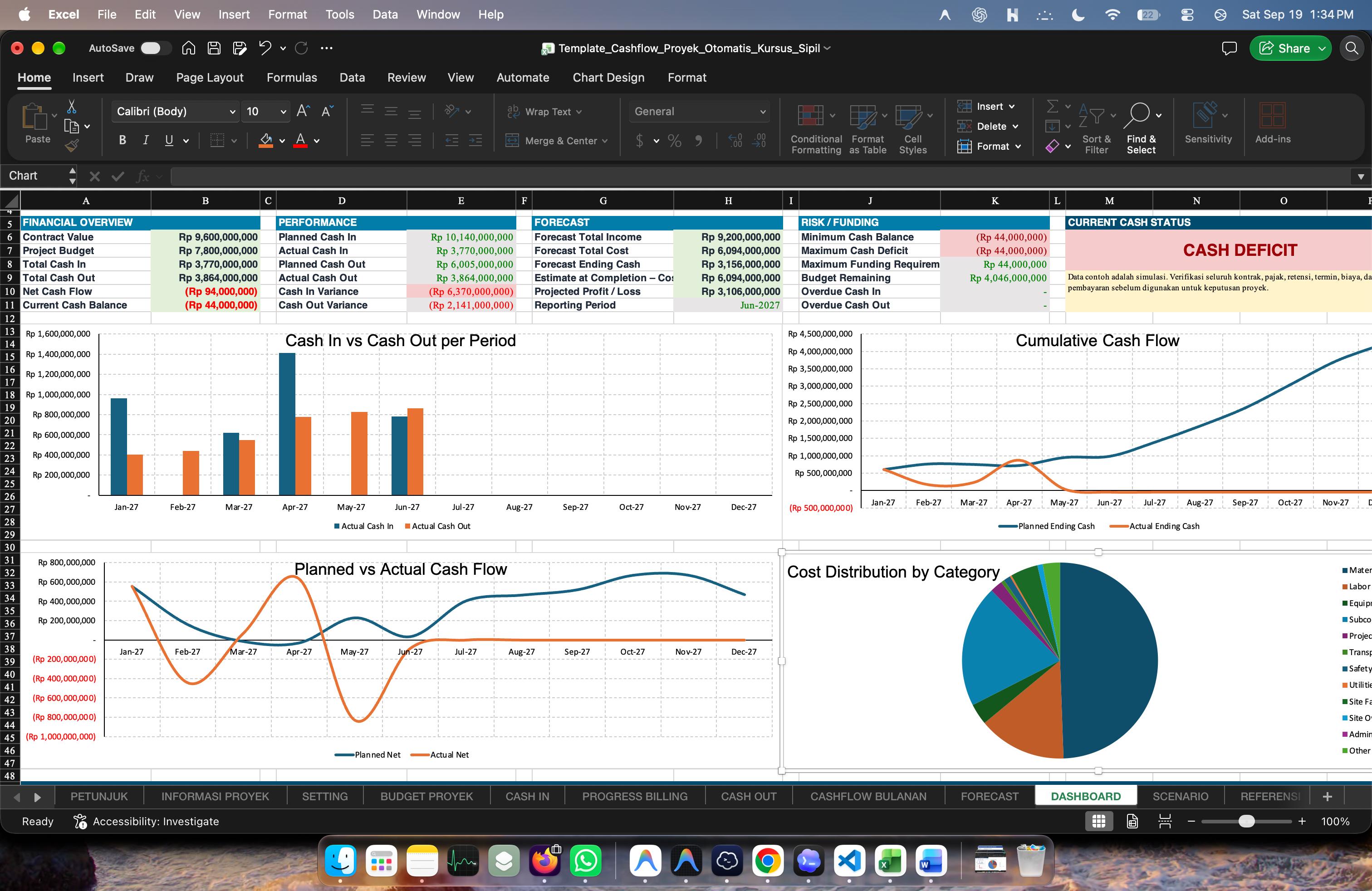Toggle the Focus moon icon in menu bar

tap(1078, 15)
